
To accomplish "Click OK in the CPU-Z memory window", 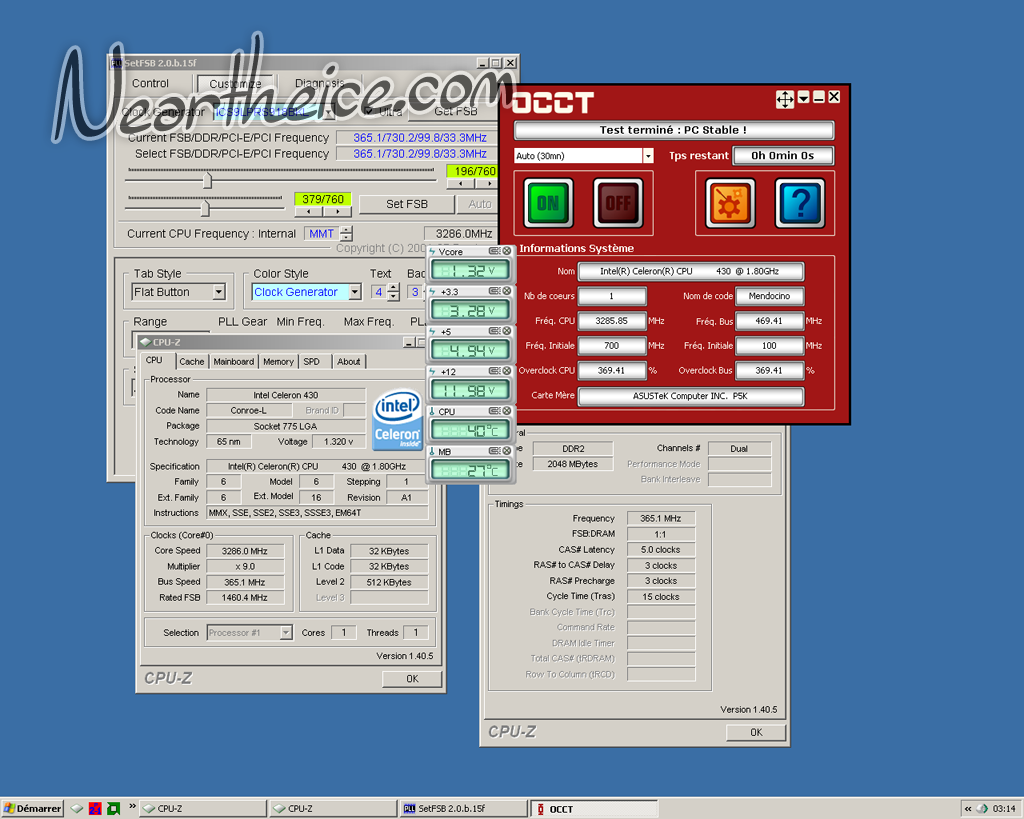I will click(756, 732).
